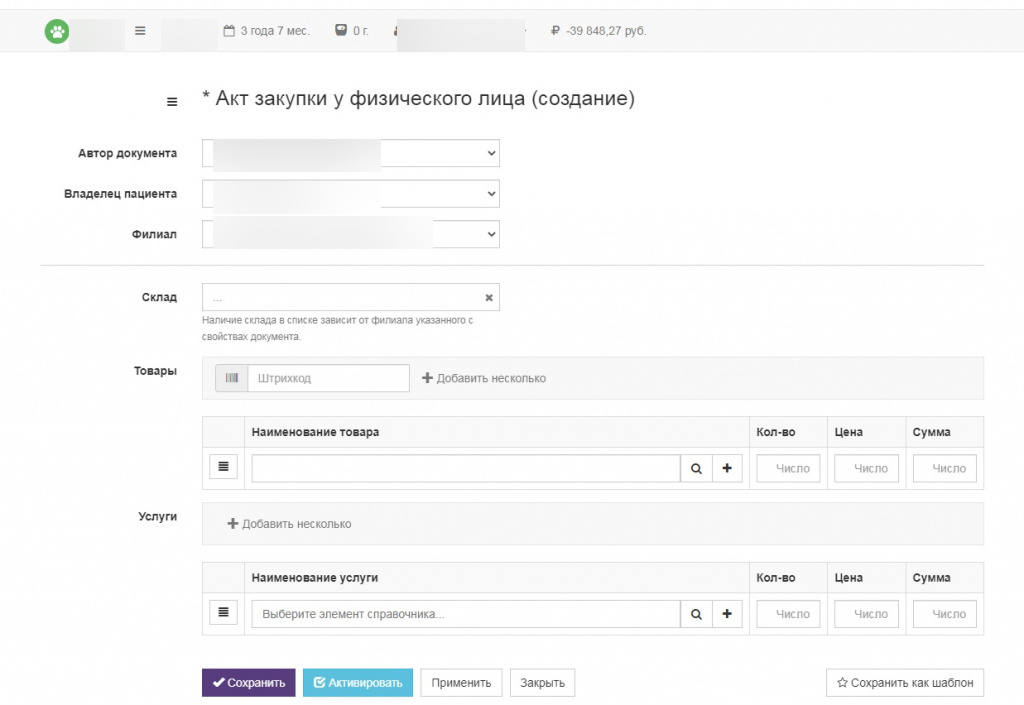
Task: Open row menu icon in Товары table
Action: [x=223, y=467]
